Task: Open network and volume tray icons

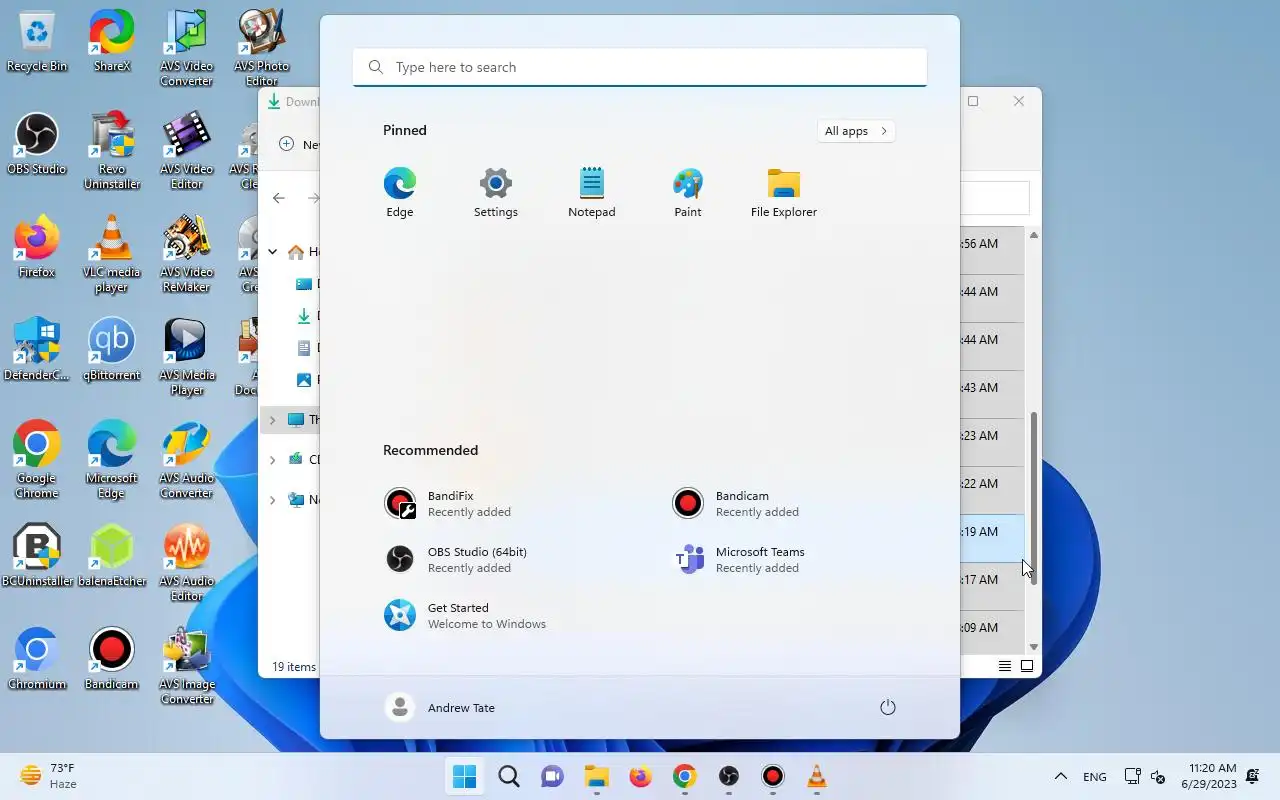Action: (1145, 776)
